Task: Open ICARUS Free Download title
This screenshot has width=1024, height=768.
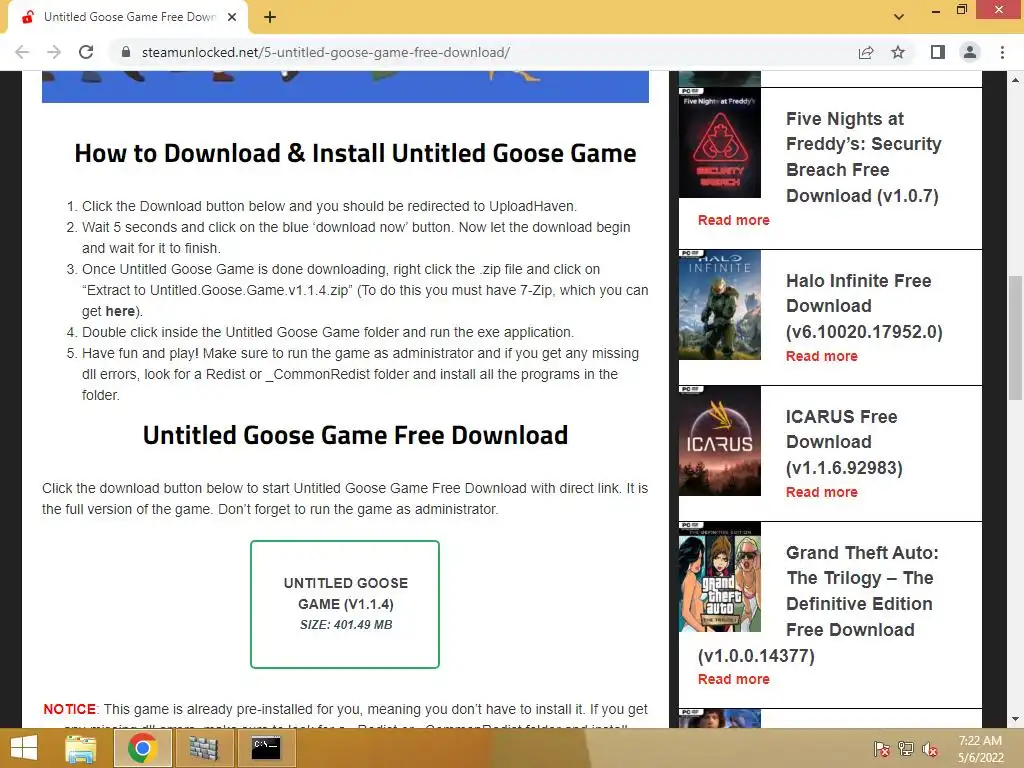Action: [x=844, y=441]
